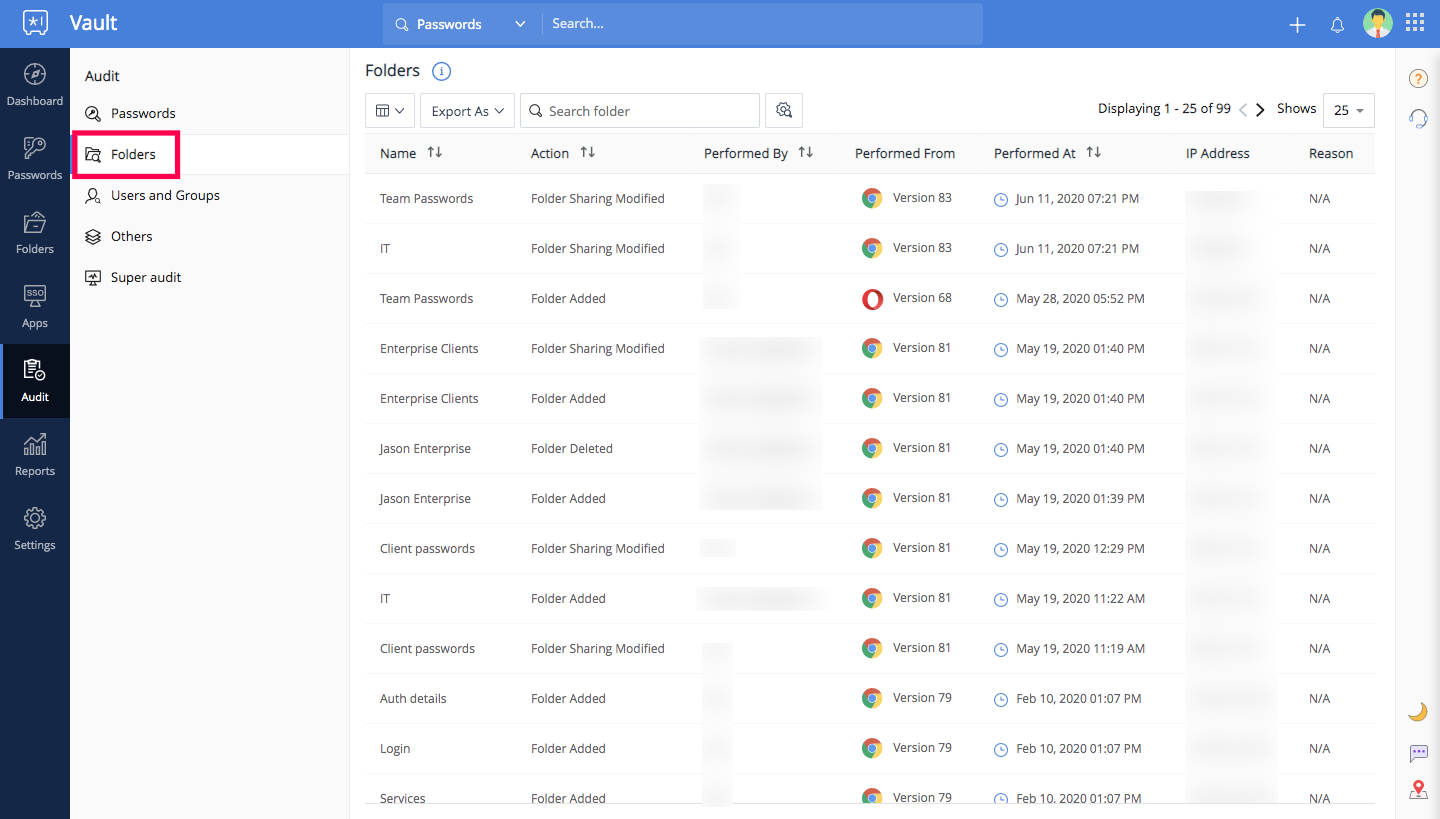Sort by Performed At column
1440x819 pixels.
coord(1093,153)
